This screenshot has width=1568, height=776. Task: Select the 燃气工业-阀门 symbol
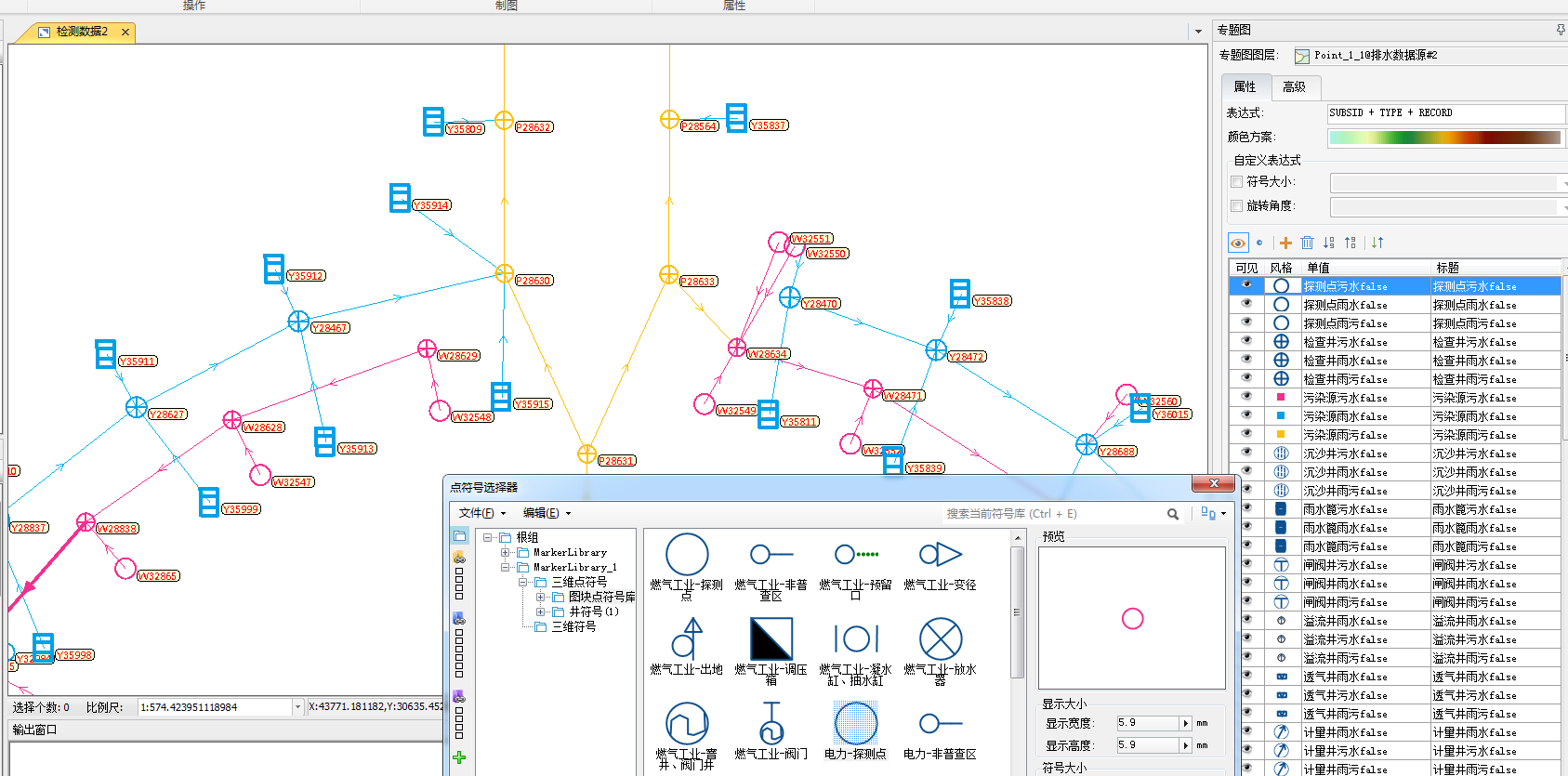click(x=771, y=731)
